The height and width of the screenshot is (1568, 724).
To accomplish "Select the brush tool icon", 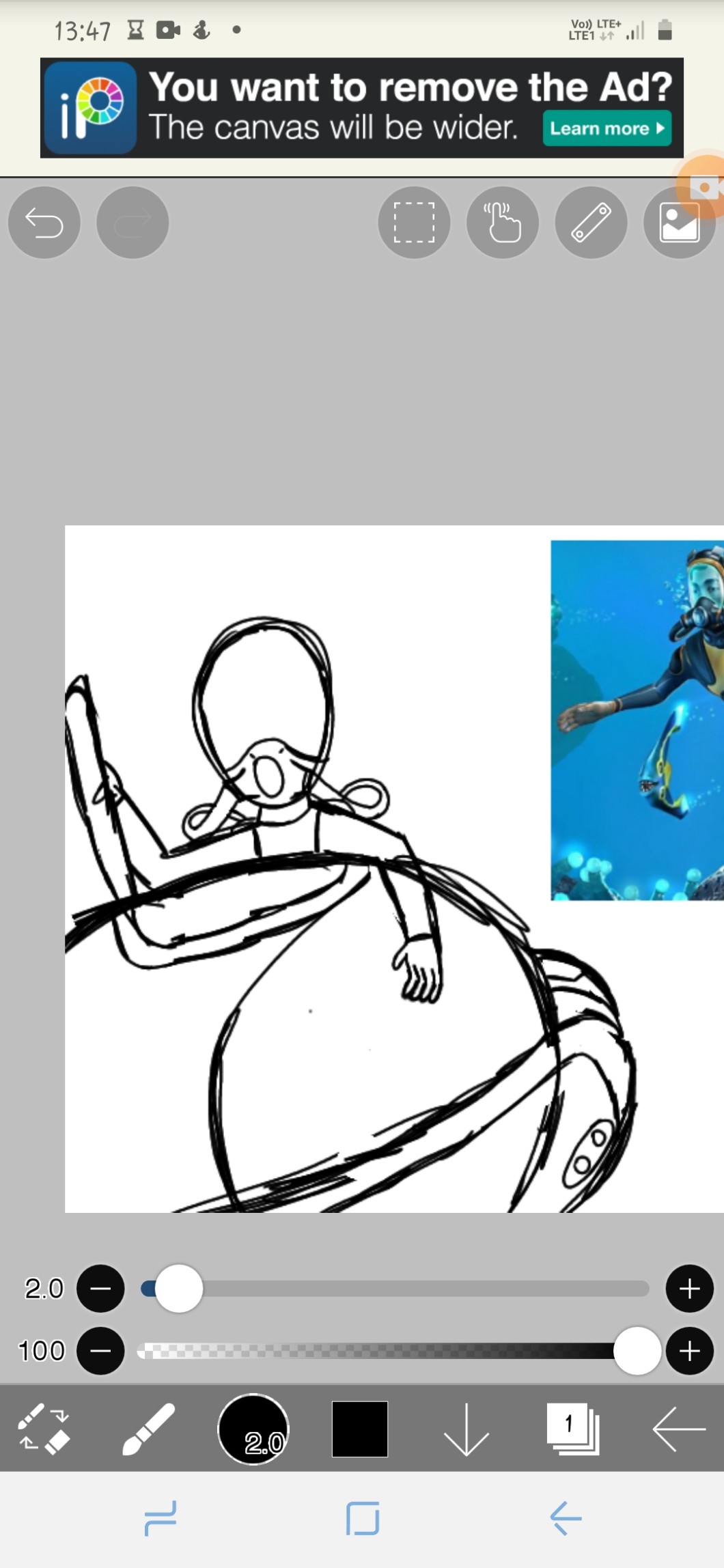I will 148,1429.
